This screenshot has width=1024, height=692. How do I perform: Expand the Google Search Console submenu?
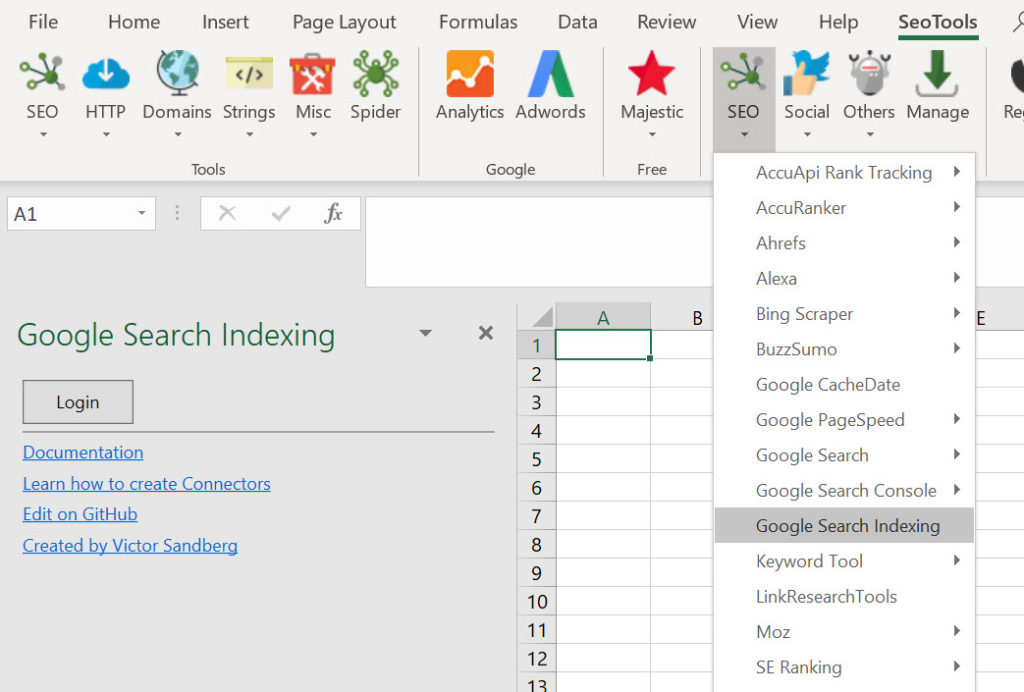click(x=845, y=490)
